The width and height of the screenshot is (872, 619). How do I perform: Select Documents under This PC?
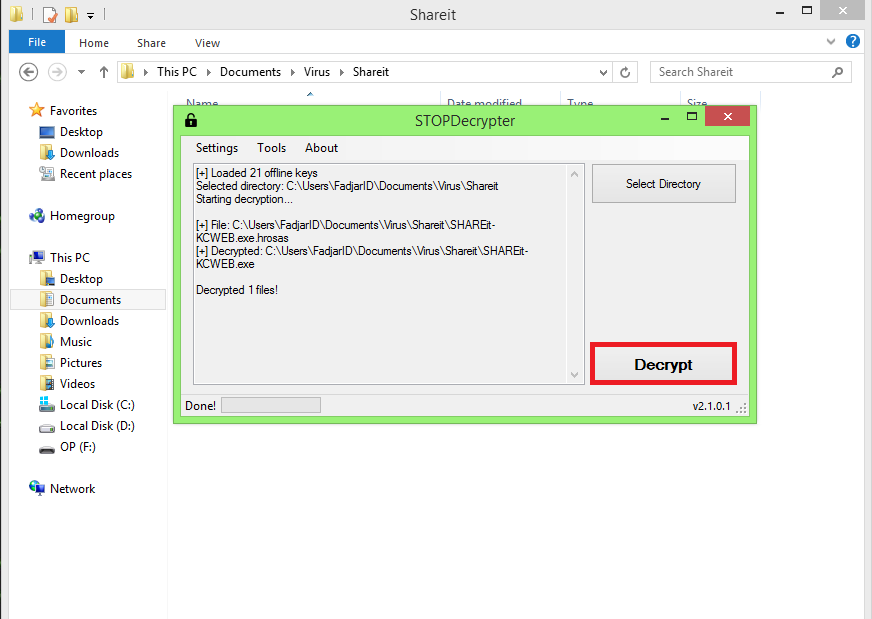click(90, 300)
